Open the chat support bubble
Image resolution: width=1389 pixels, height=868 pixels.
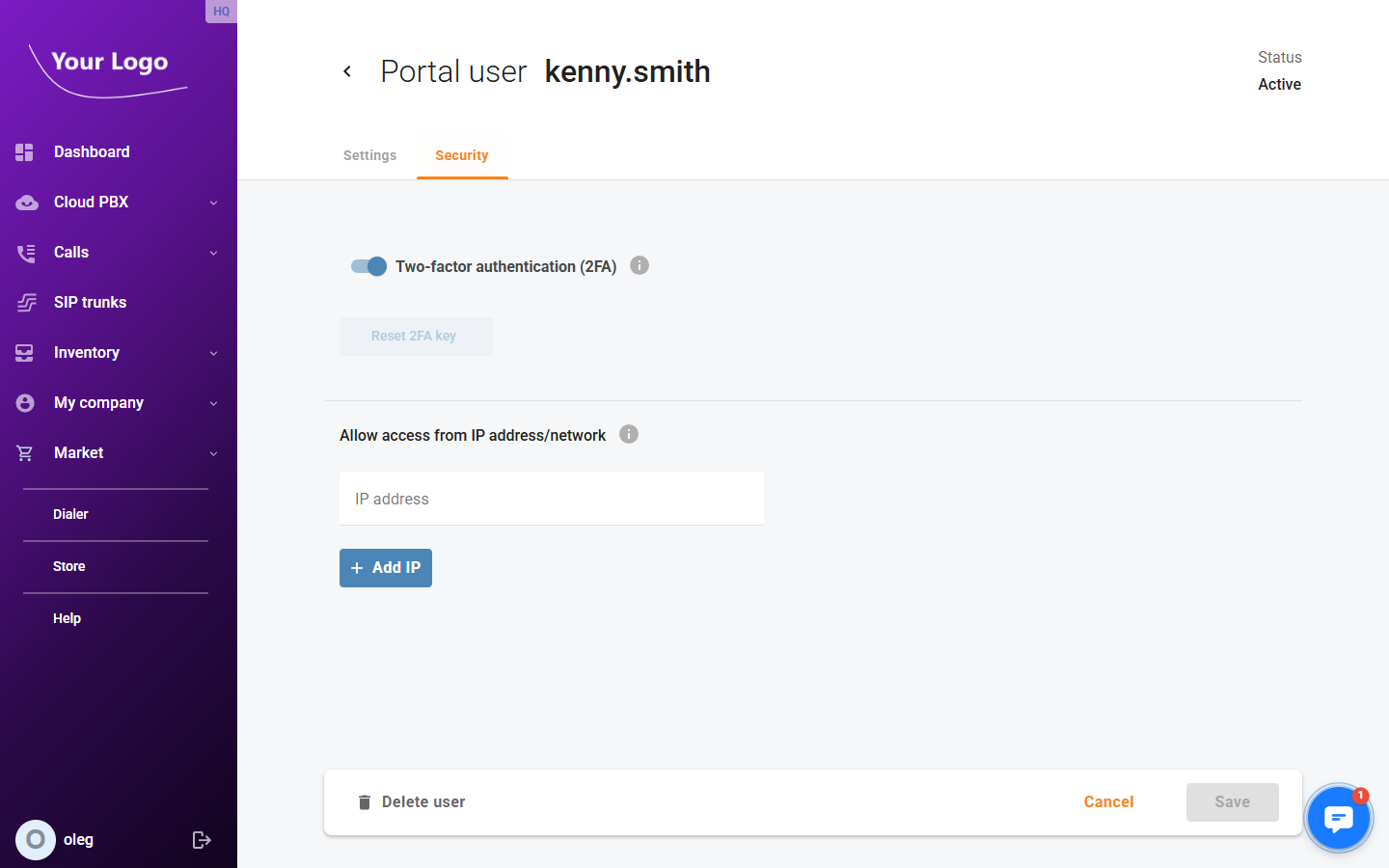[x=1339, y=818]
